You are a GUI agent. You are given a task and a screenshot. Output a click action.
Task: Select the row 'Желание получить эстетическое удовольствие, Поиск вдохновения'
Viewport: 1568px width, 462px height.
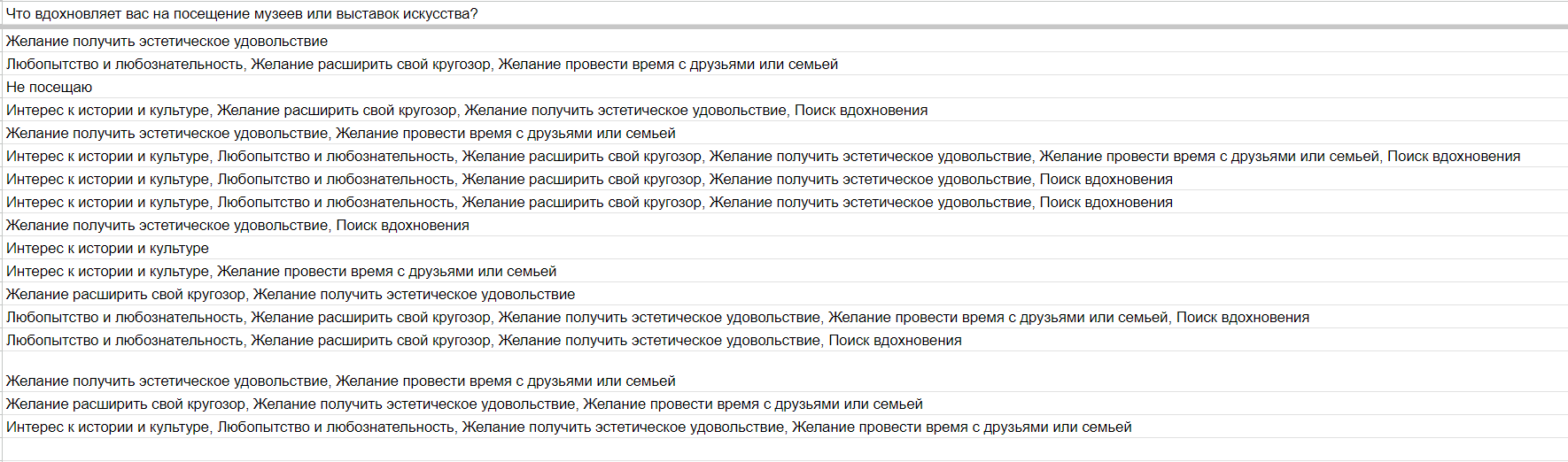point(784,225)
